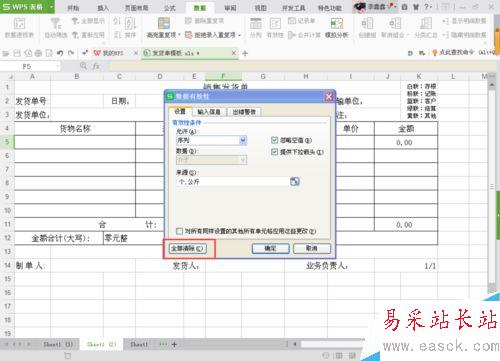Click the 来源 source input field
The width and height of the screenshot is (500, 361).
point(233,182)
